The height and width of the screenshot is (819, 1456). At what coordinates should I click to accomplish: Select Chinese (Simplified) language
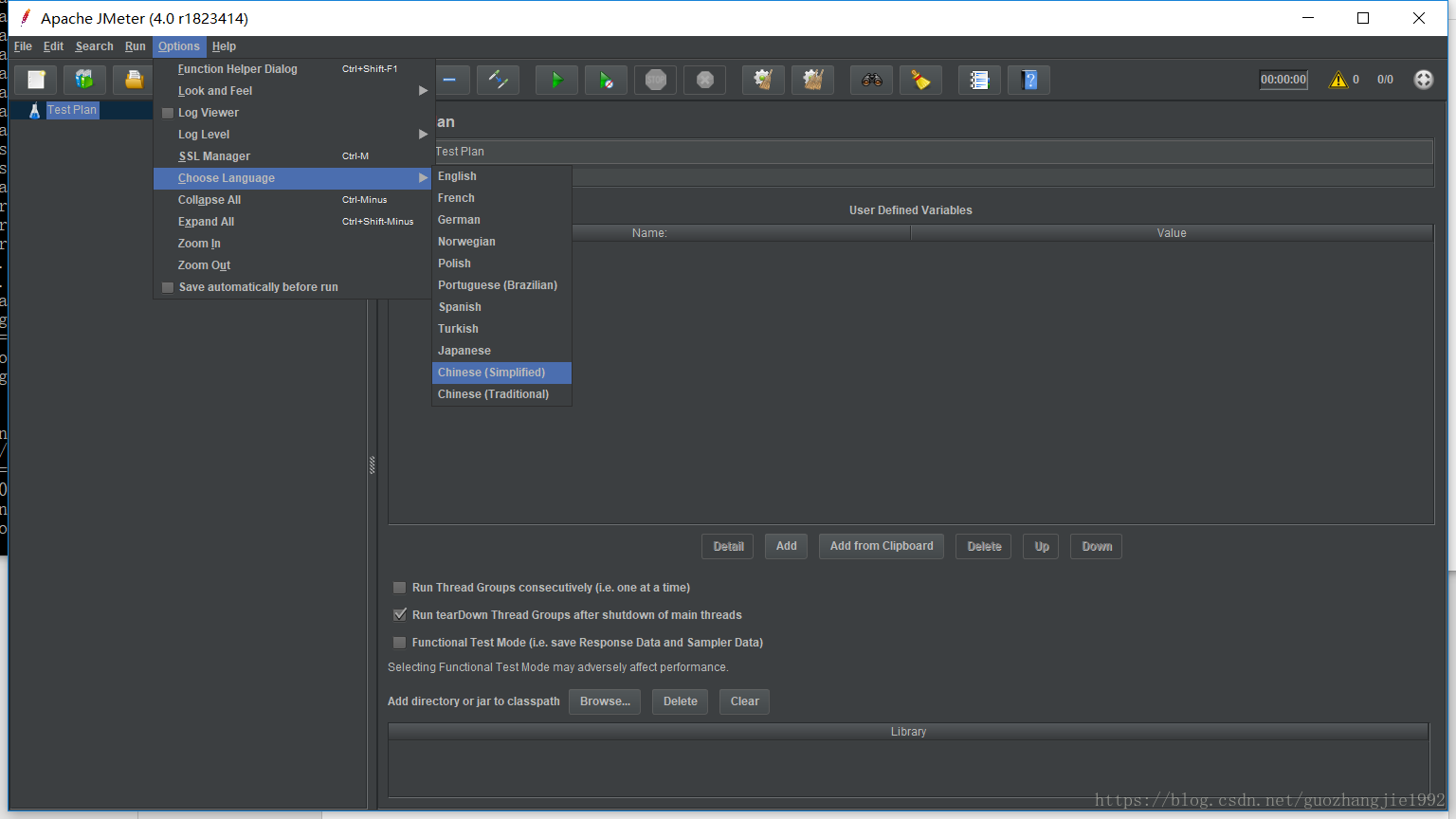pyautogui.click(x=501, y=373)
